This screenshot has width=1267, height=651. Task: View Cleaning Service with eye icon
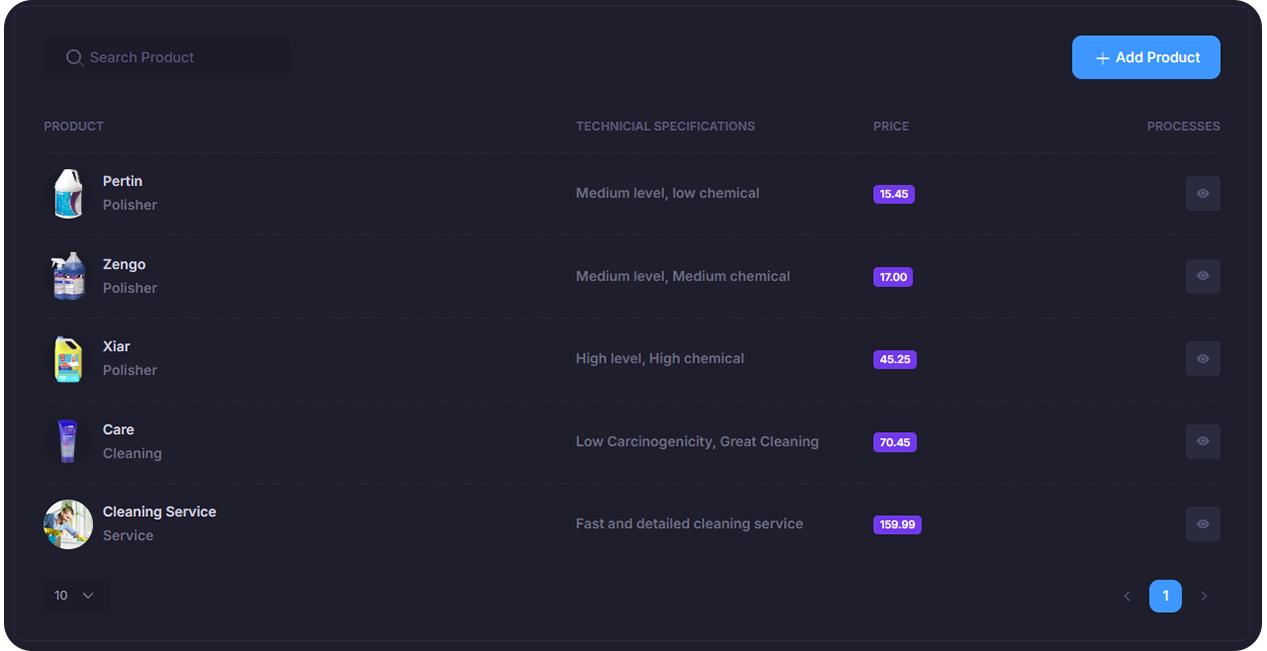pos(1202,524)
